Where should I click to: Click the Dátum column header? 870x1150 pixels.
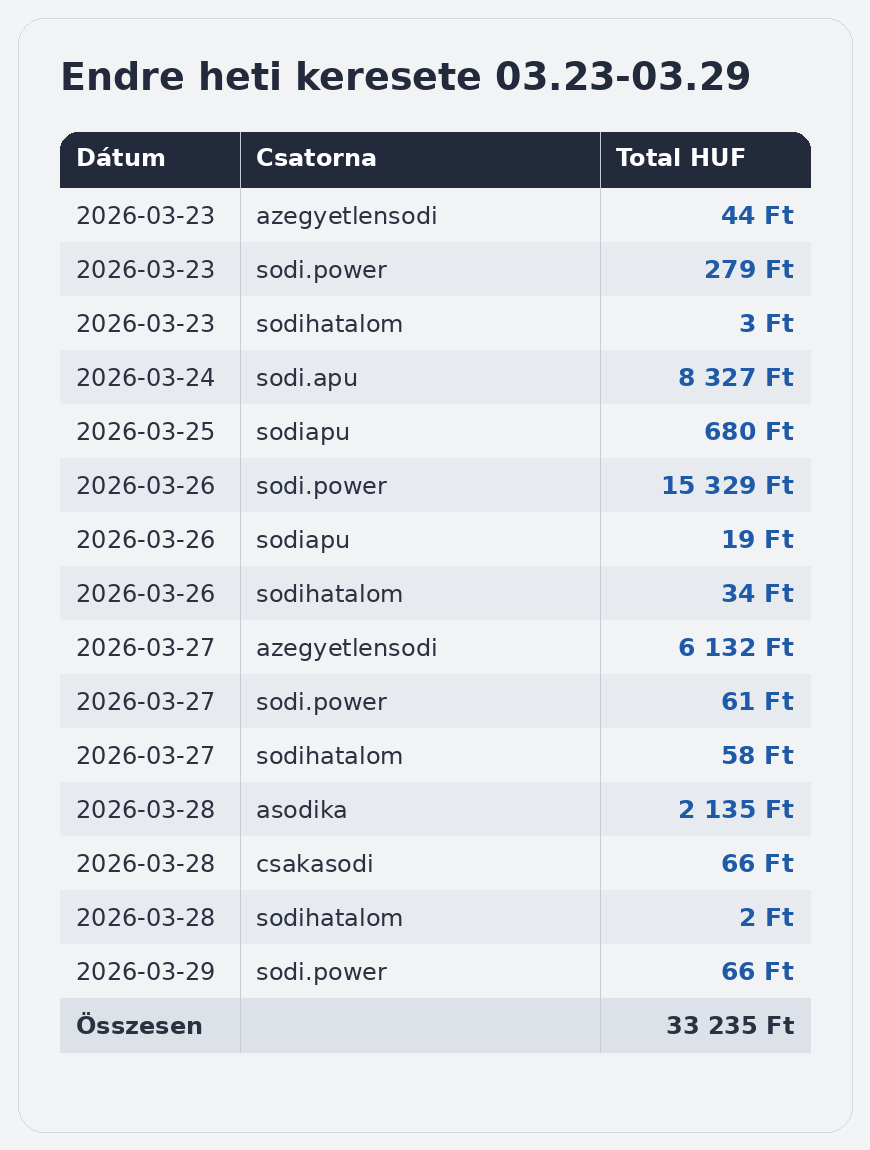click(x=121, y=159)
